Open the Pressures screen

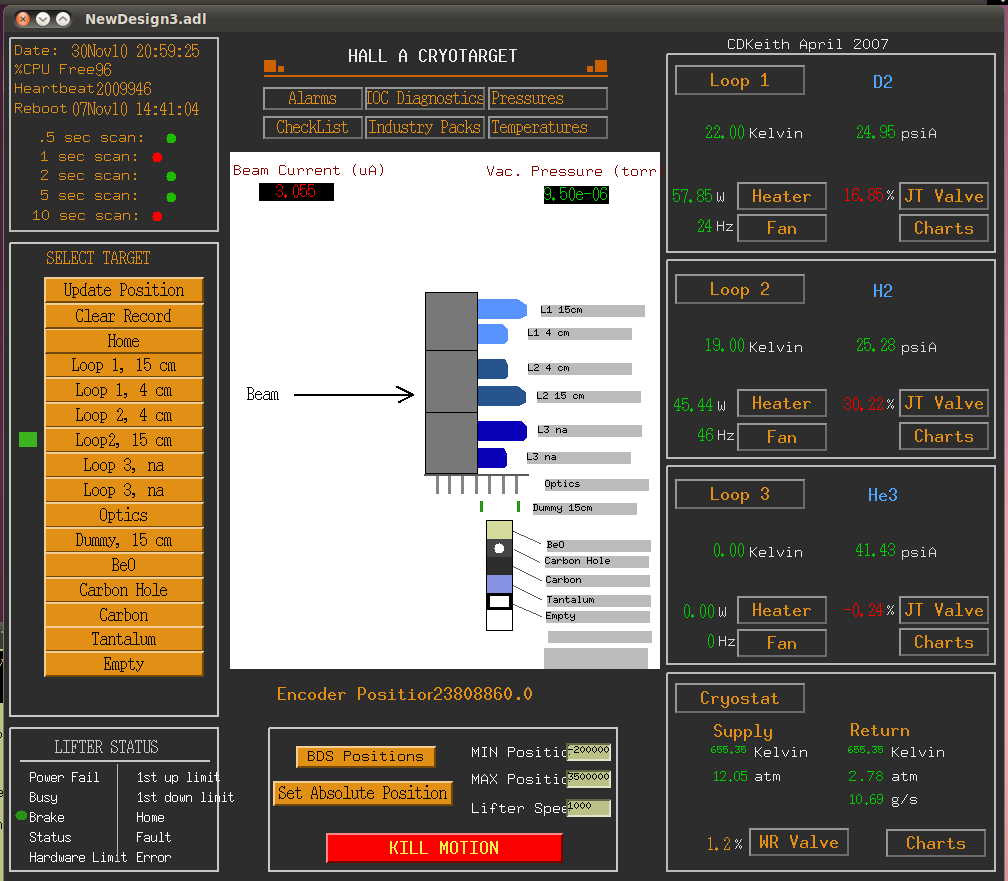[x=548, y=98]
